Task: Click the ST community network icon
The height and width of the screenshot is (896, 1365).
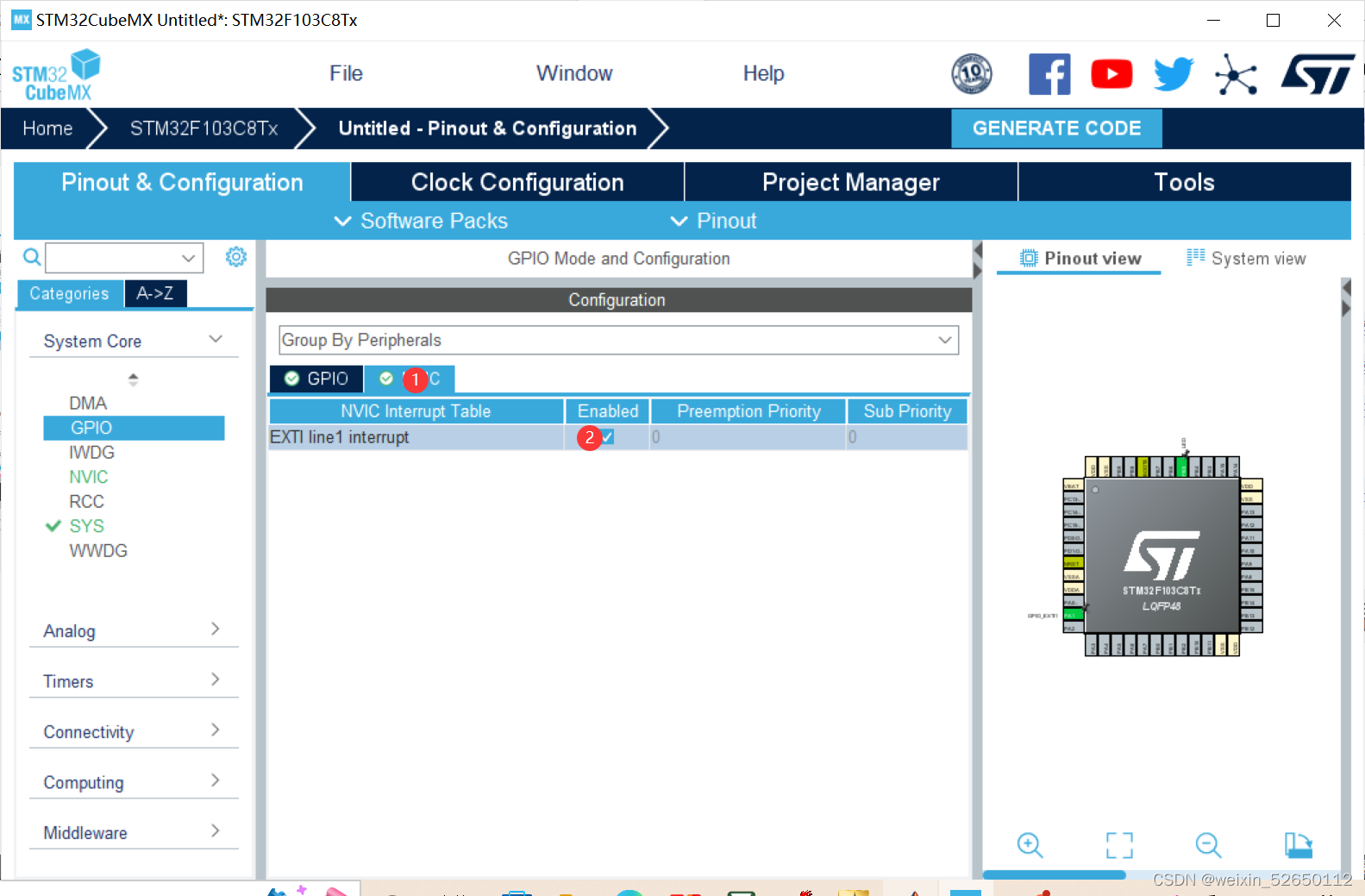Action: (x=1236, y=75)
